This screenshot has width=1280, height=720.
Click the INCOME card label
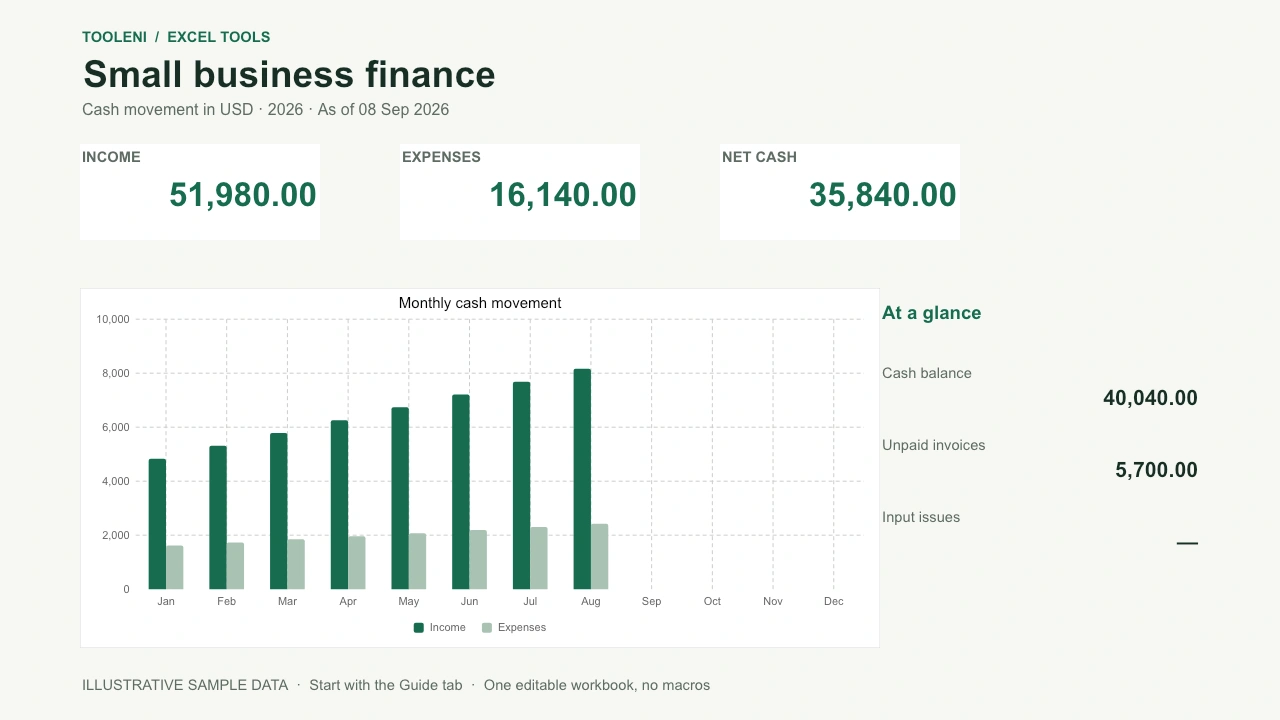111,157
